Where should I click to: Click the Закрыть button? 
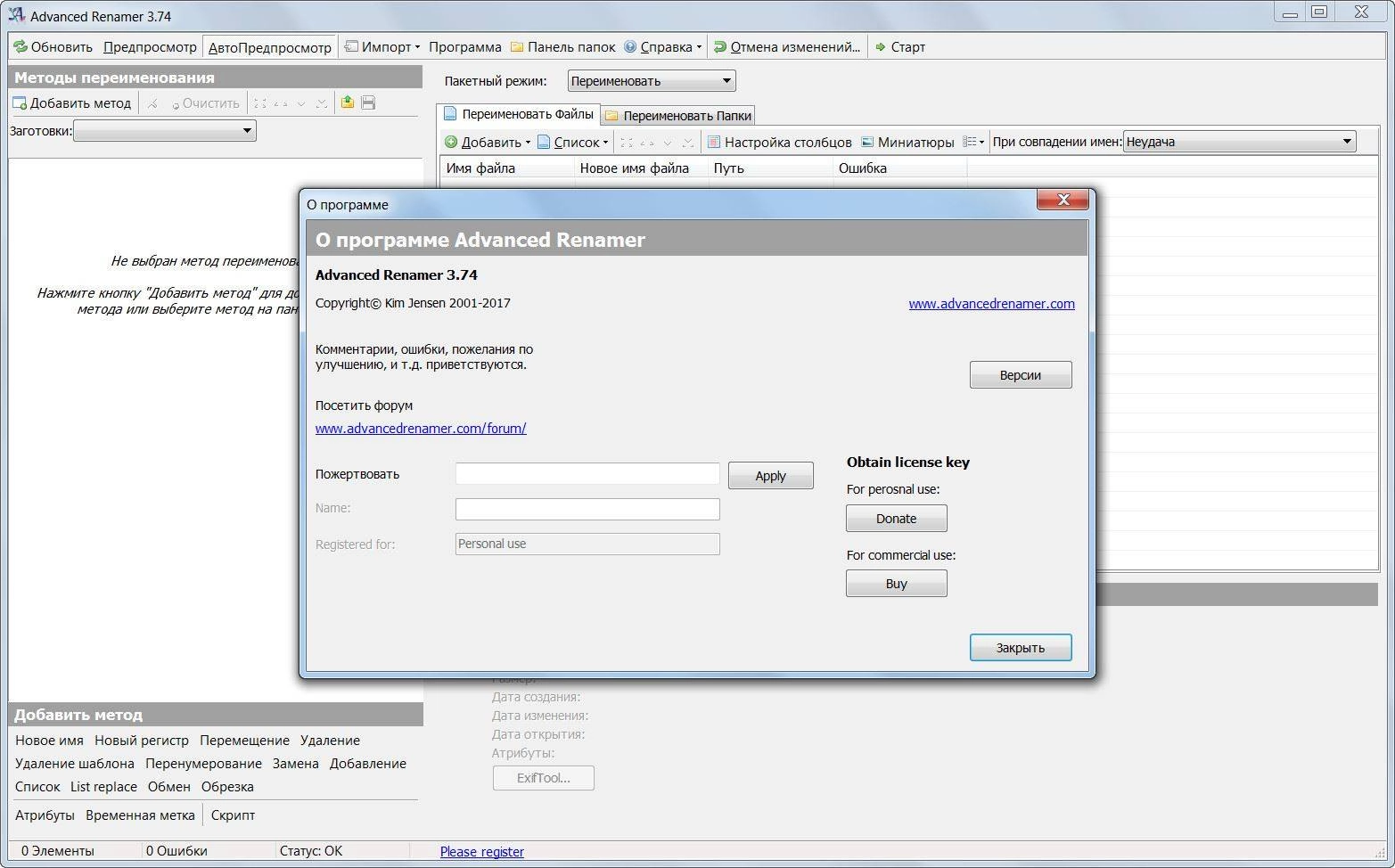pos(1021,648)
